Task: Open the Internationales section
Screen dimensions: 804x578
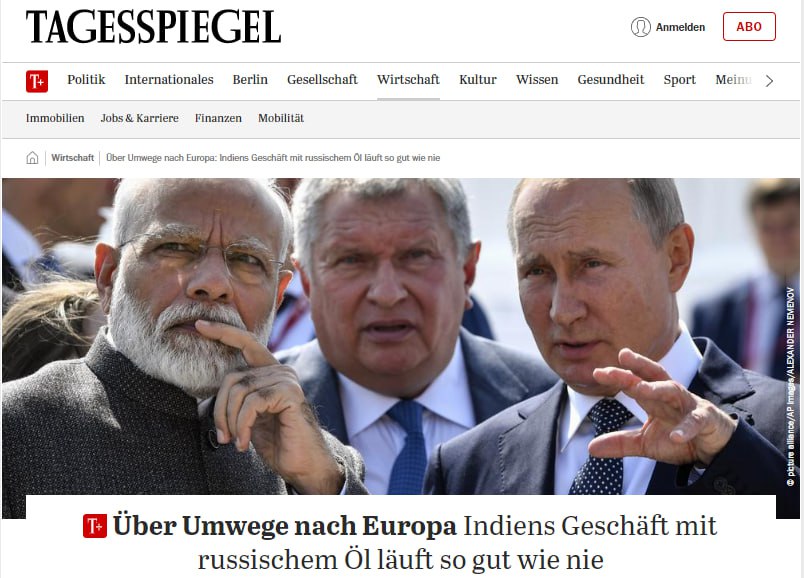Action: [169, 79]
